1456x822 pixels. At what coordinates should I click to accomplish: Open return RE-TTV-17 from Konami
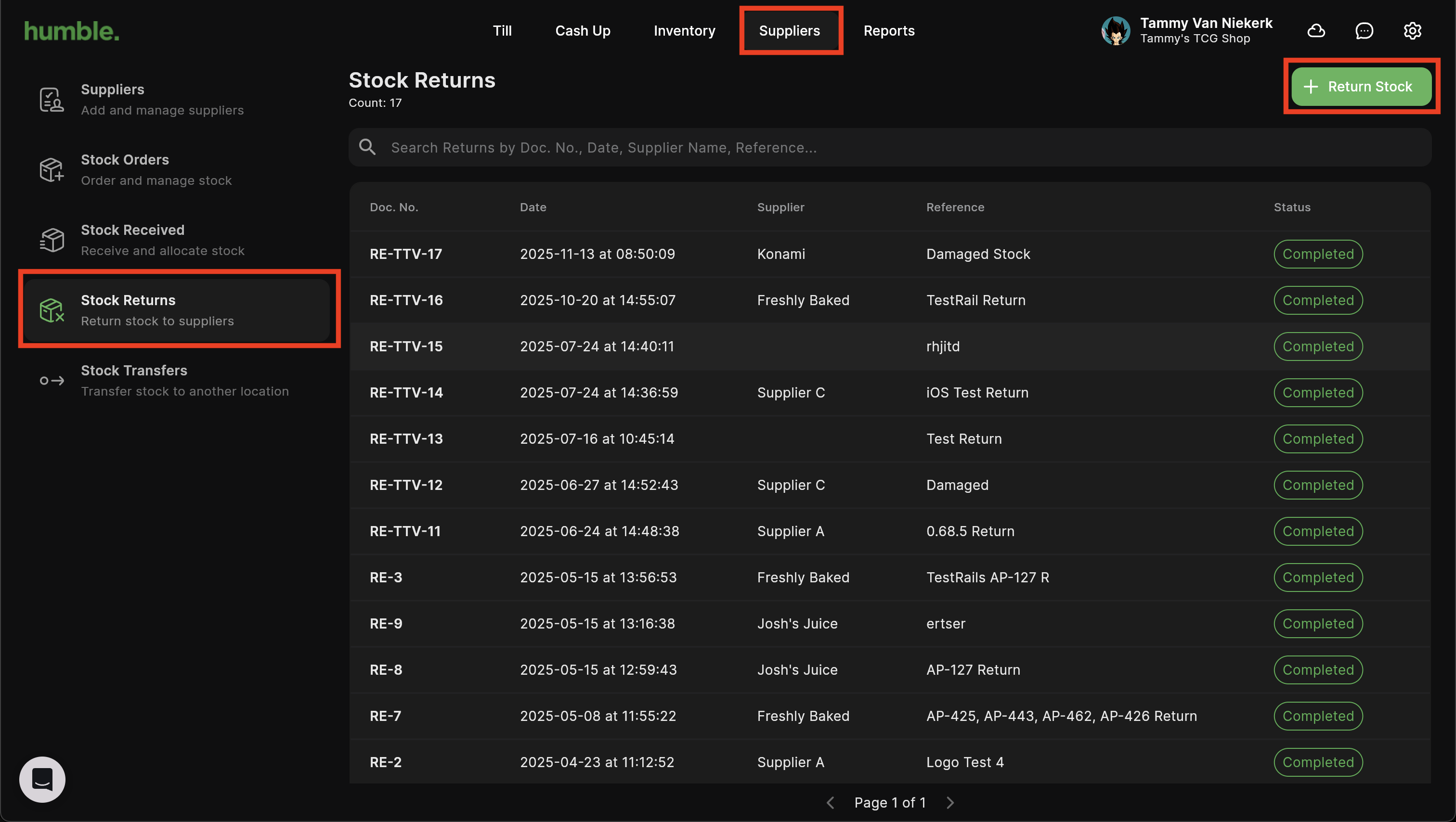tap(406, 254)
